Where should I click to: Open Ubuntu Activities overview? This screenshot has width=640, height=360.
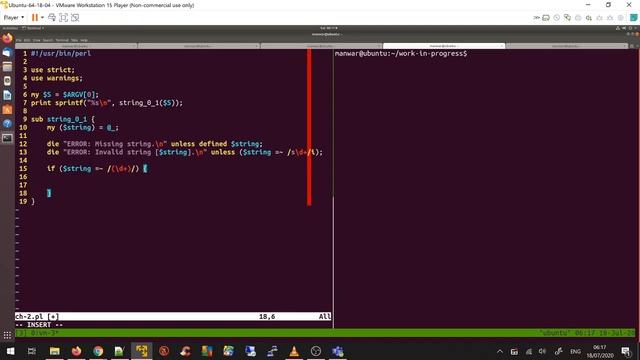10,28
